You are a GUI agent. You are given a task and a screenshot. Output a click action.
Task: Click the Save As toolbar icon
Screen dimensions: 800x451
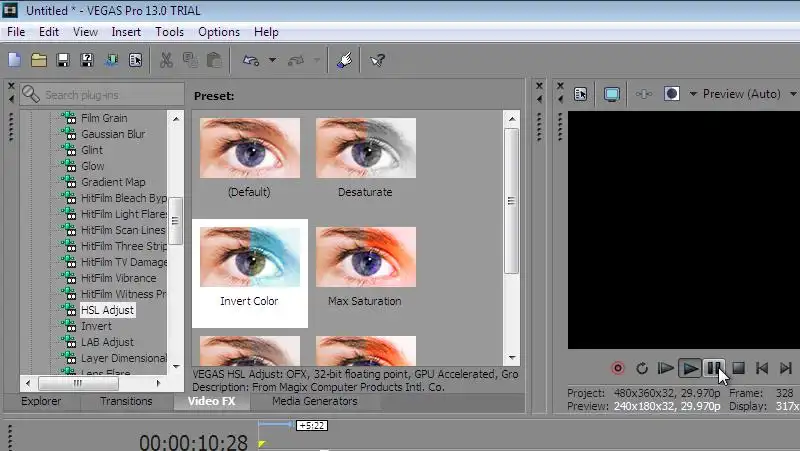coord(87,60)
